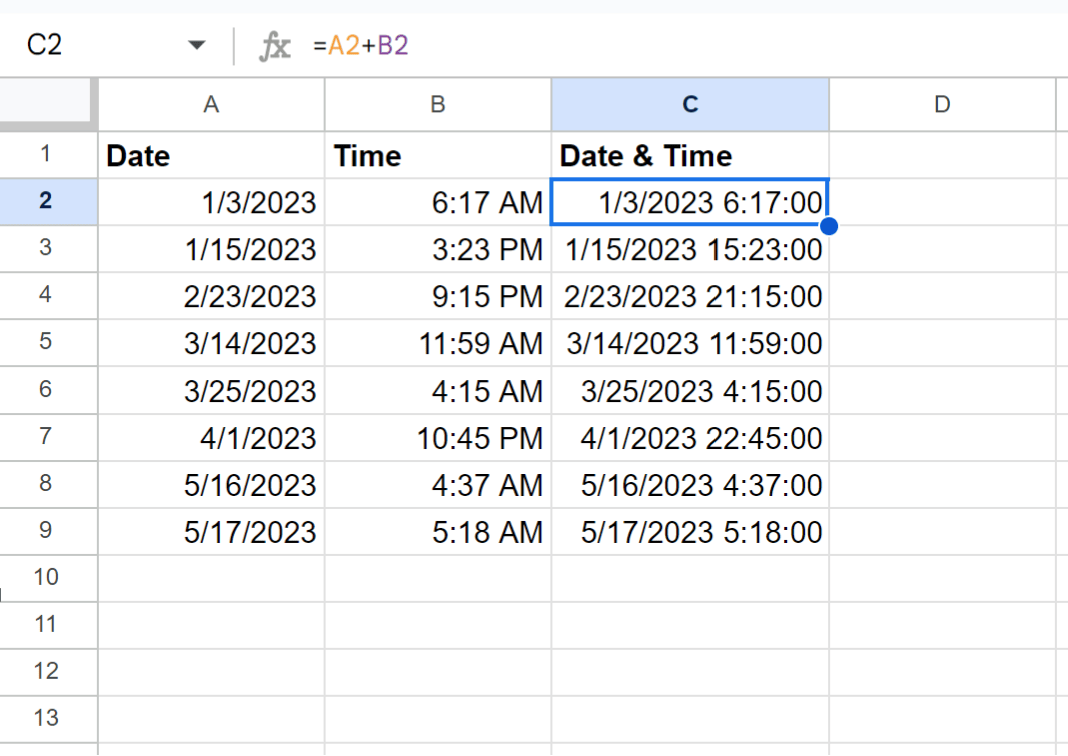
Task: Click the formula bar with =A2+B2
Action: (x=688, y=46)
